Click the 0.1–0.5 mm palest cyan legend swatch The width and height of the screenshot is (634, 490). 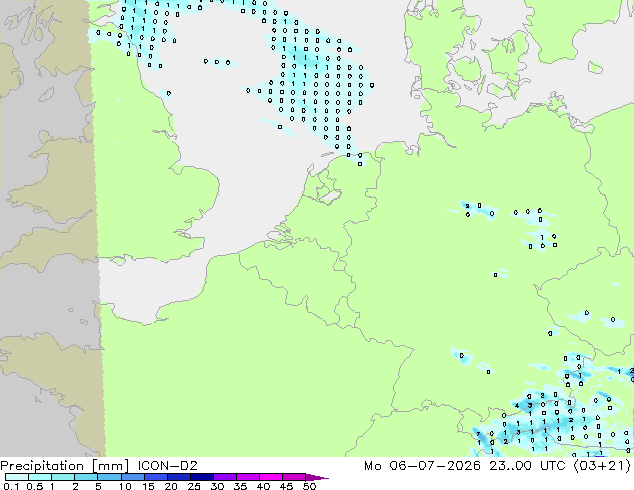point(17,477)
